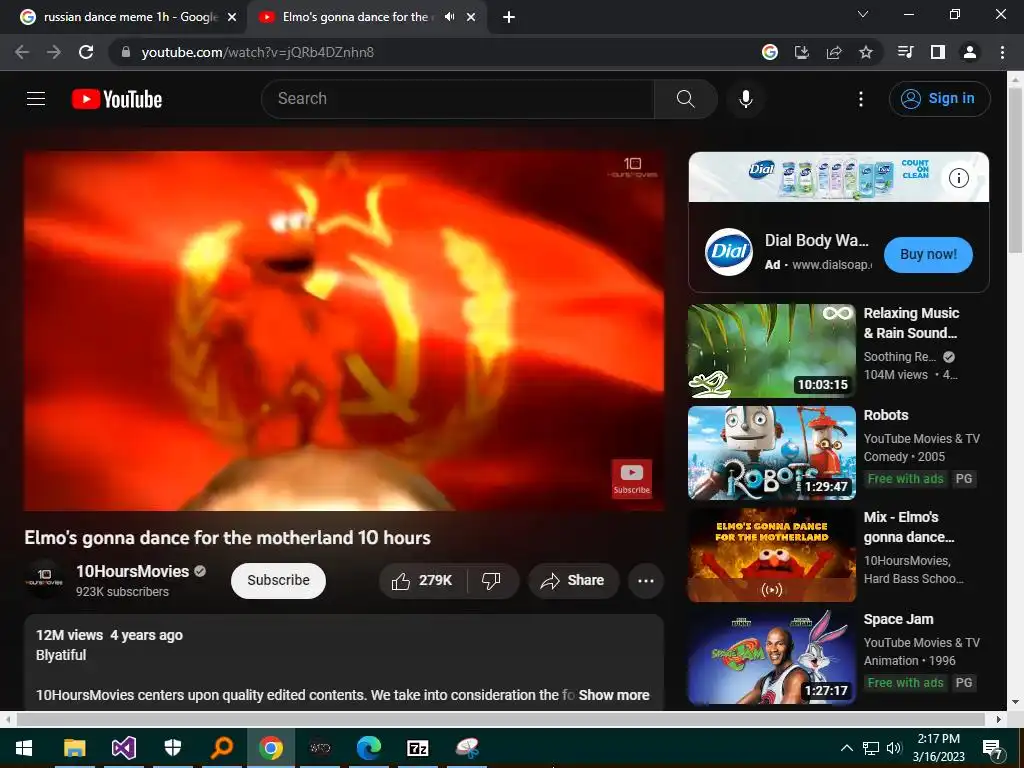Screen dimensions: 1024x768
Task: View site information lock icon
Action: [x=126, y=52]
